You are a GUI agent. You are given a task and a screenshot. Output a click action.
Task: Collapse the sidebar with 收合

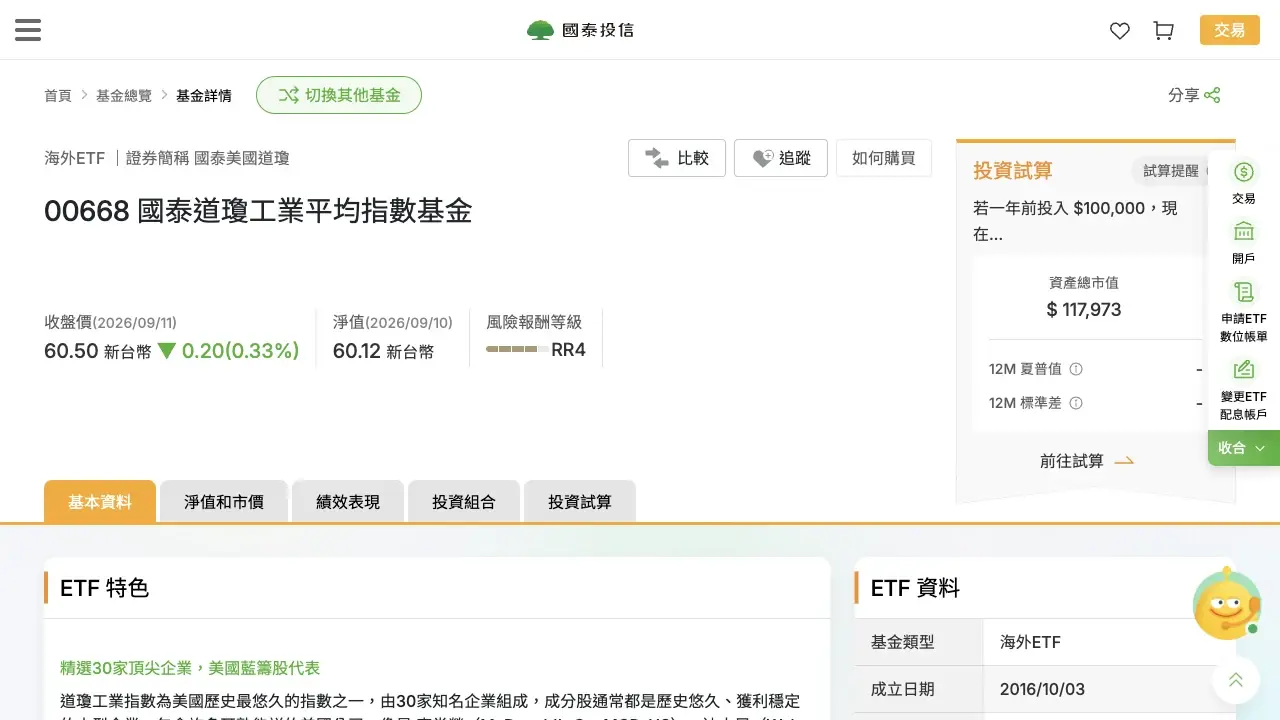tap(1243, 448)
